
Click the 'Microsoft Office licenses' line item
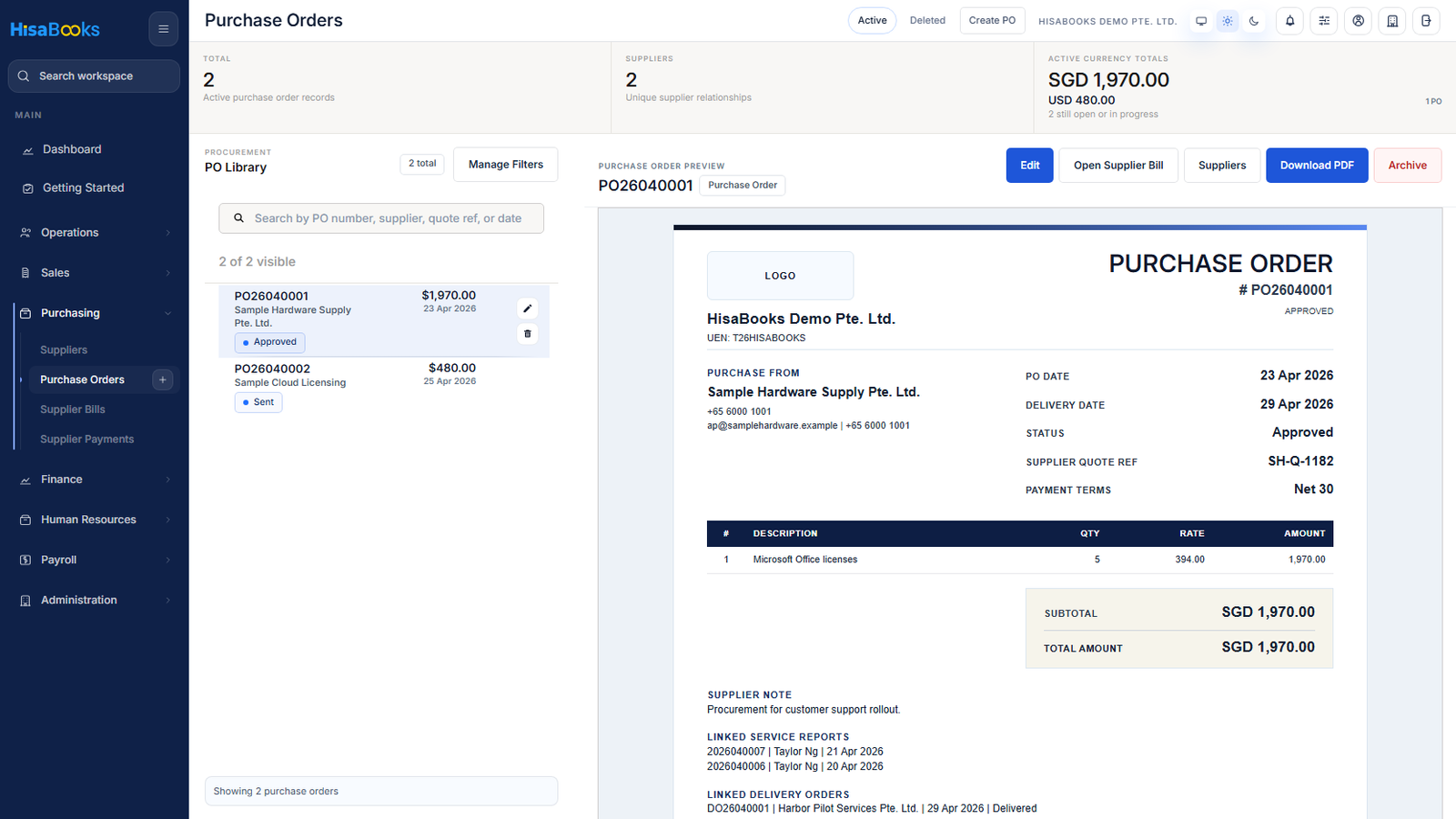[x=805, y=560]
